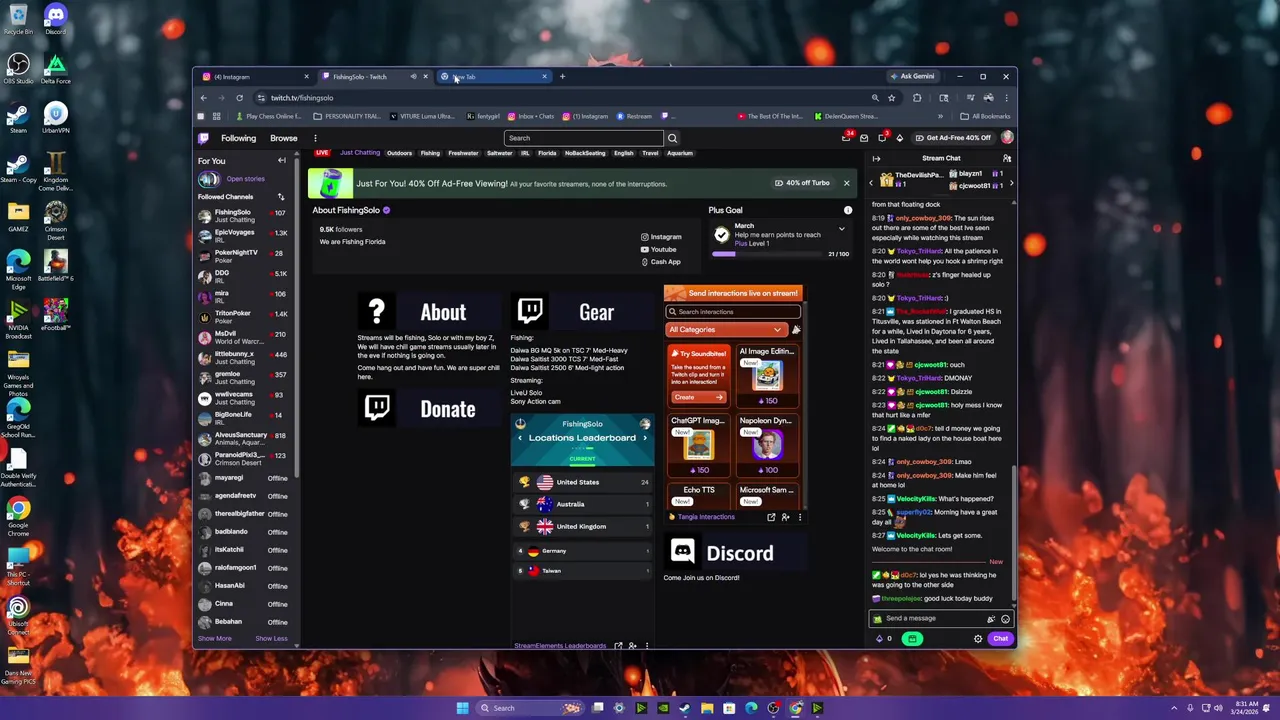Open Chrome extensions puzzle icon
Viewport: 1280px width, 720px height.
pos(916,98)
